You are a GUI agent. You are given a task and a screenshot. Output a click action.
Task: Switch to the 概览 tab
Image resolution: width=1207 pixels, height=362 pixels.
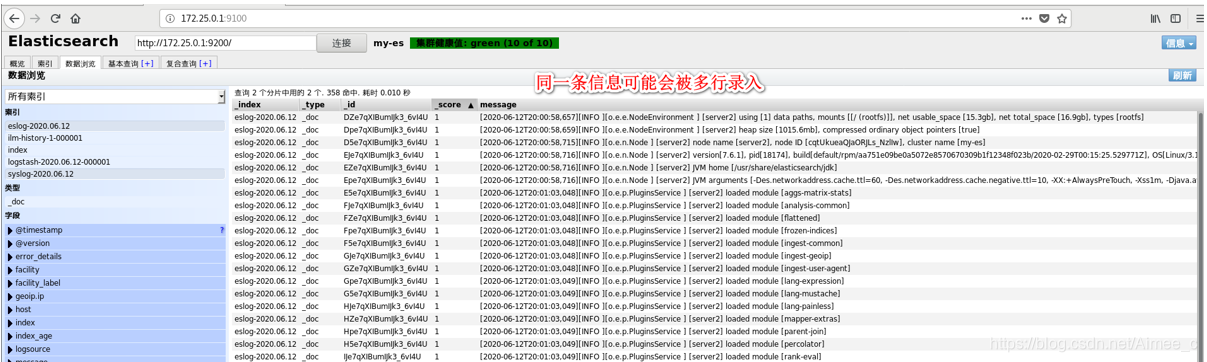17,63
